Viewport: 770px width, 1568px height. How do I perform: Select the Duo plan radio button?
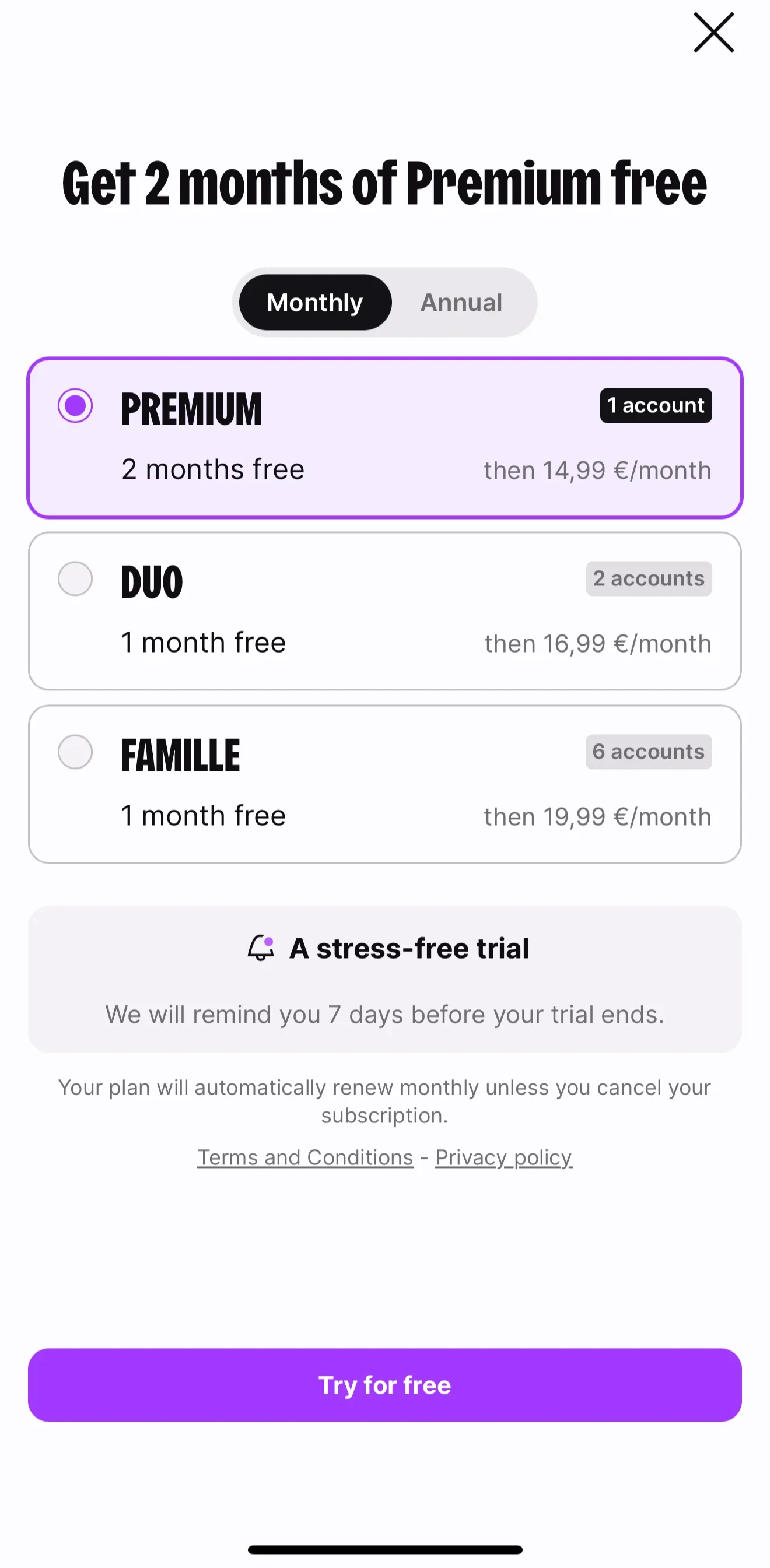click(x=75, y=578)
